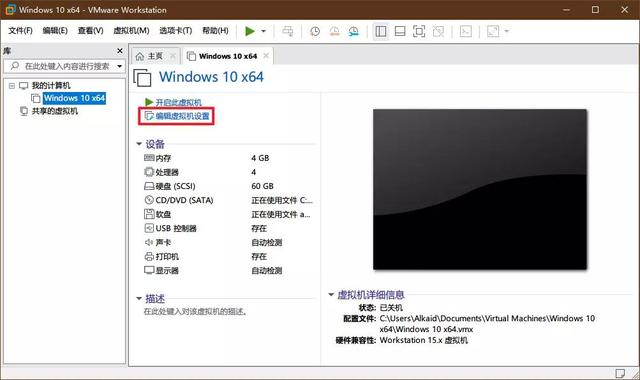Click the display monitor icon
Viewport: 640px width, 380px height.
(x=149, y=270)
